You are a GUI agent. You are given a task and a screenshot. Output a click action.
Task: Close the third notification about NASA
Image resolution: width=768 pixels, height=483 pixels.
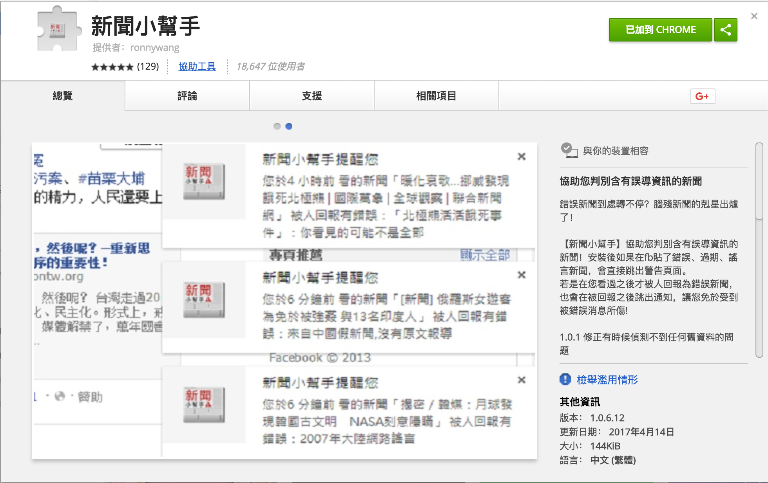(x=522, y=381)
